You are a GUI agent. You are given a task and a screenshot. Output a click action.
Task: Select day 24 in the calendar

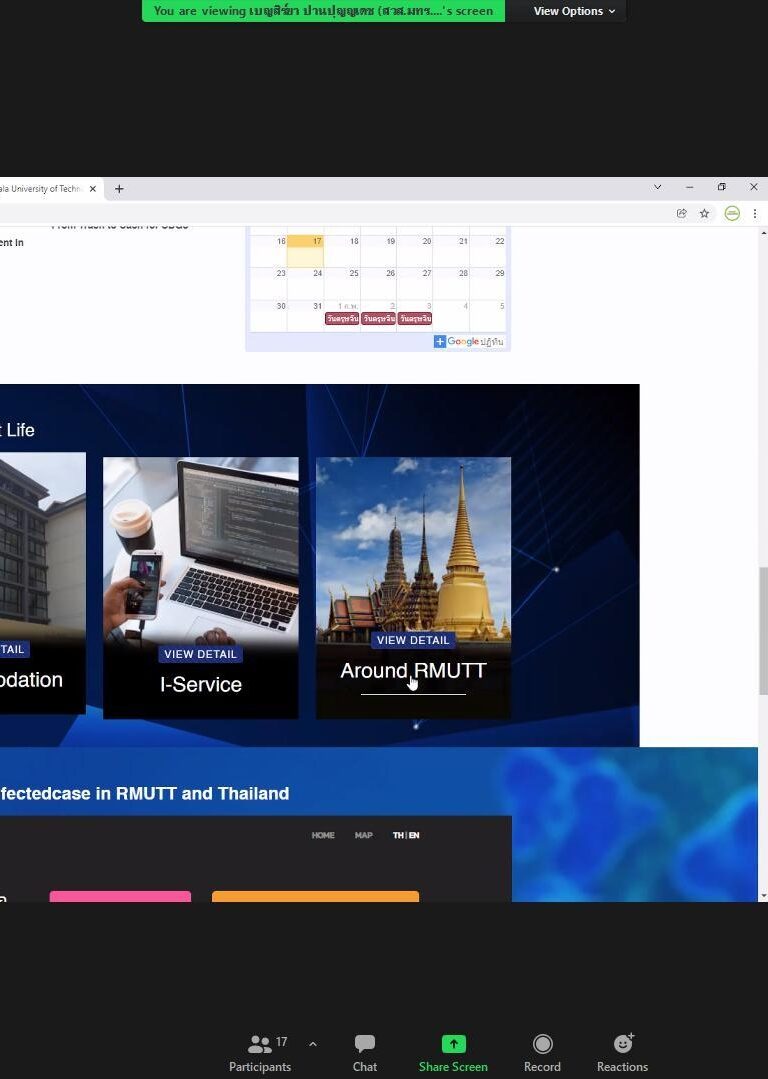click(x=305, y=283)
